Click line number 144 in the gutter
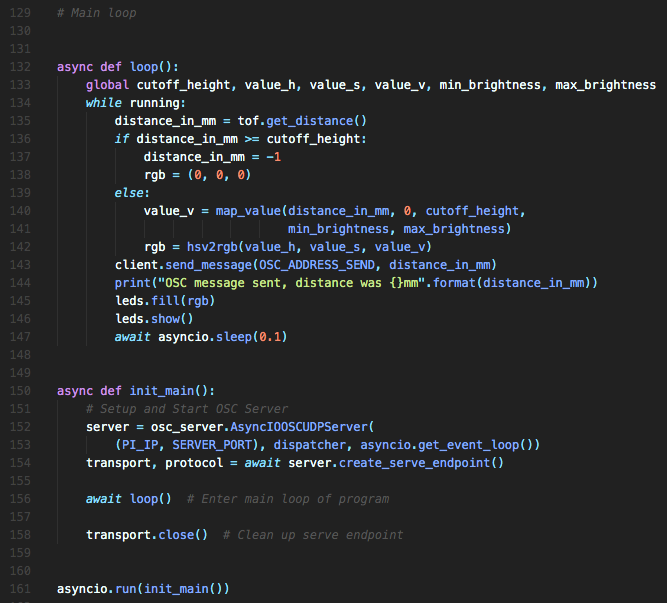The height and width of the screenshot is (603, 667). [x=20, y=283]
